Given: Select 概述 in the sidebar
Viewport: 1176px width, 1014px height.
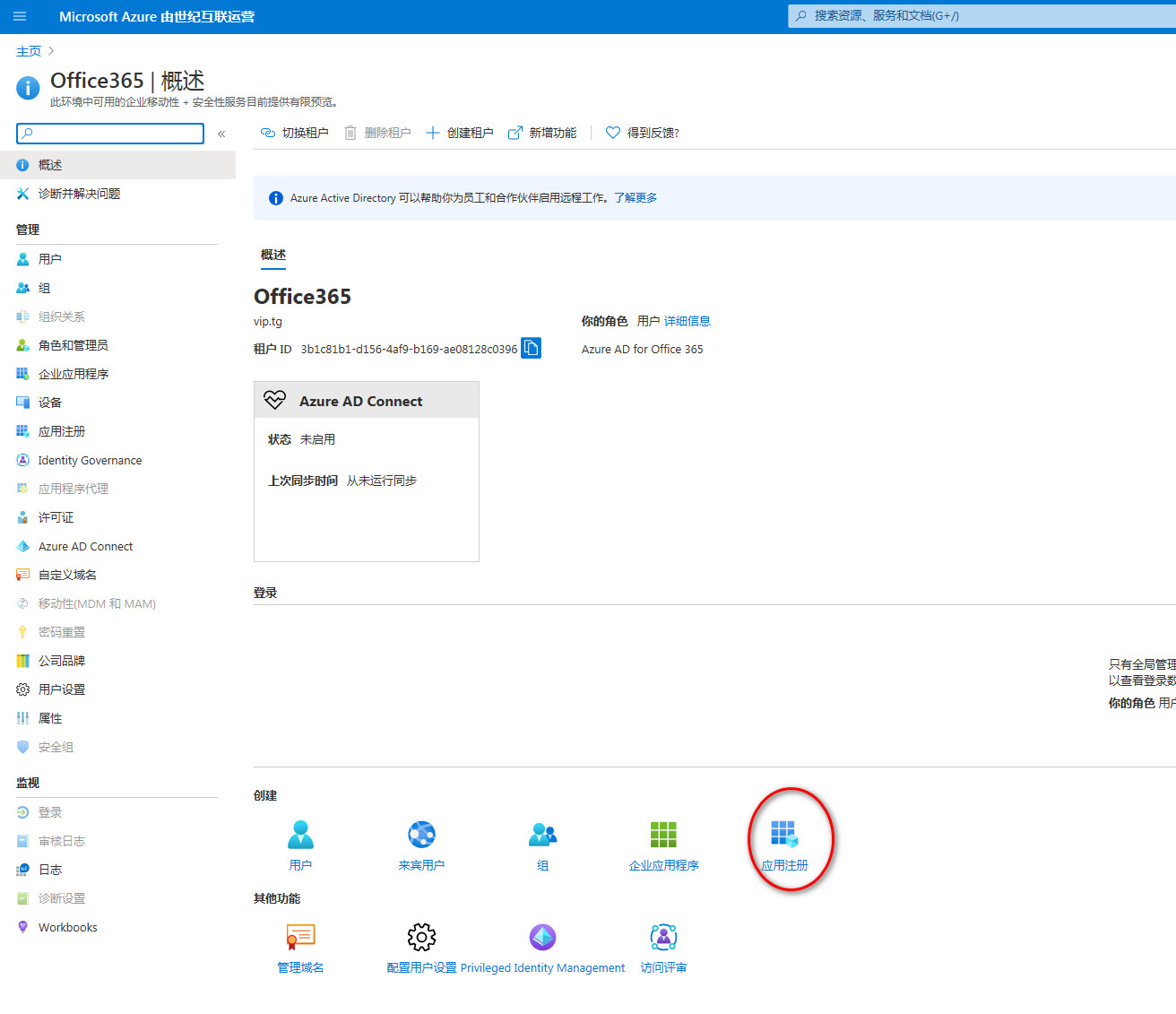Looking at the screenshot, I should click(117, 165).
